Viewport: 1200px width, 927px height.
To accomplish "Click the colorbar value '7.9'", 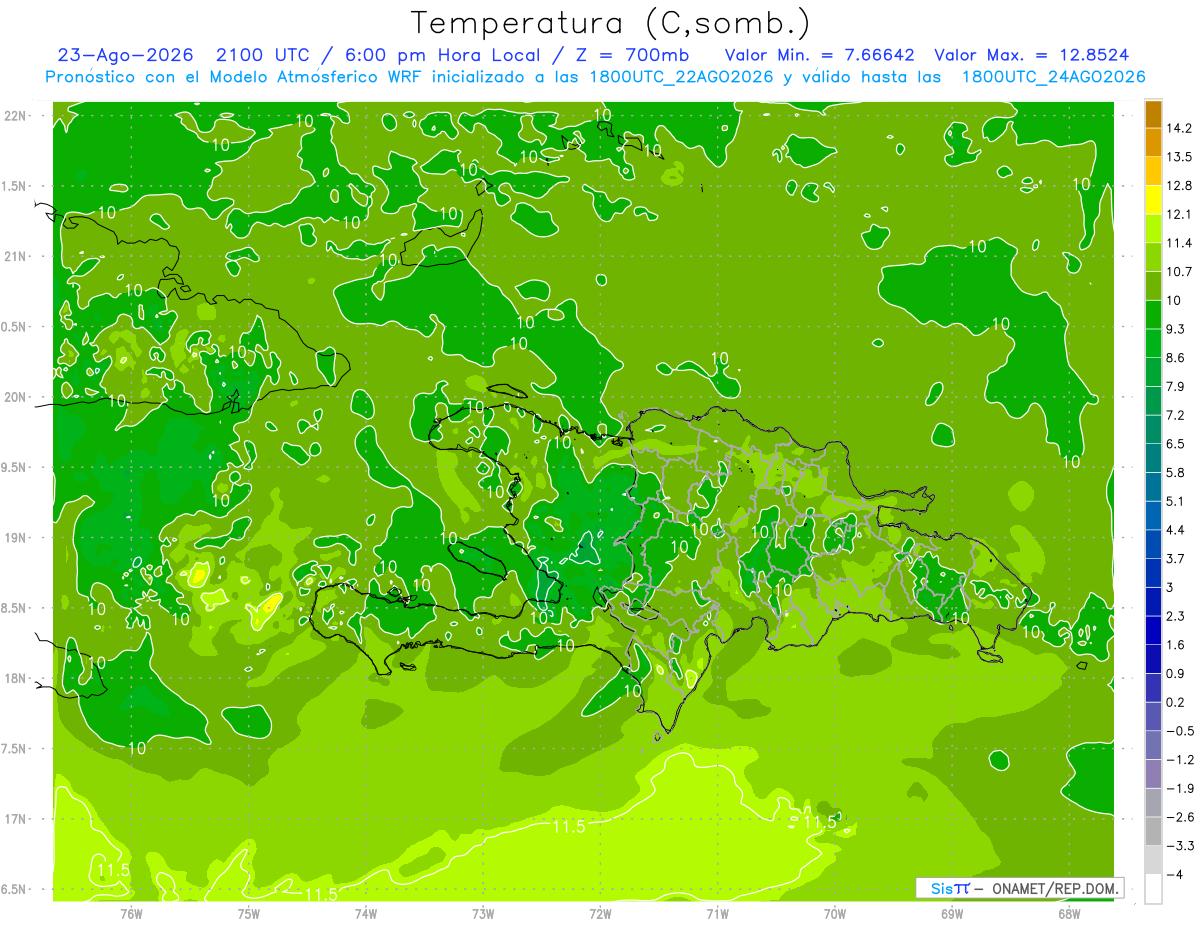I will coord(1175,387).
